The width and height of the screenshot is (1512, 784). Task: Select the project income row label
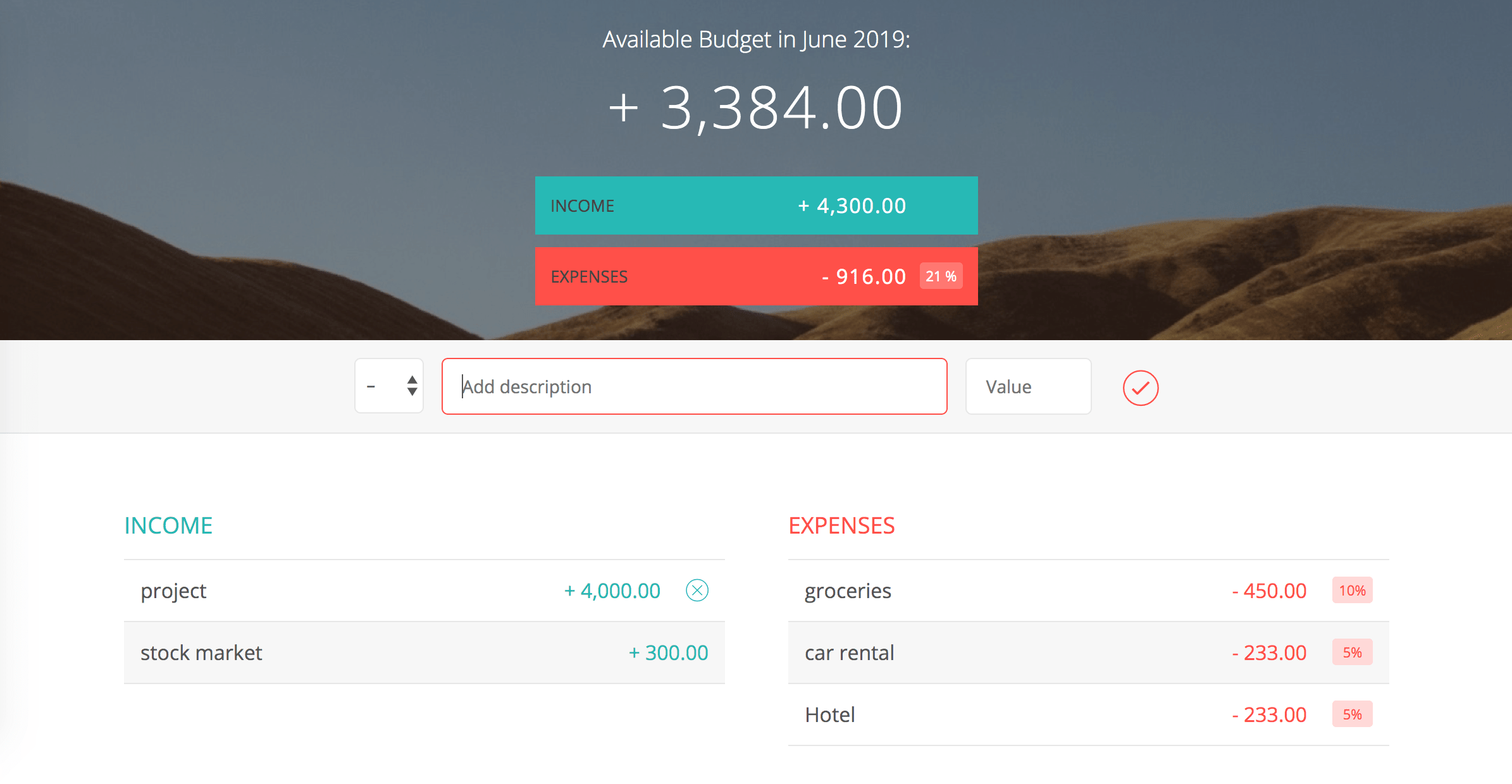173,591
